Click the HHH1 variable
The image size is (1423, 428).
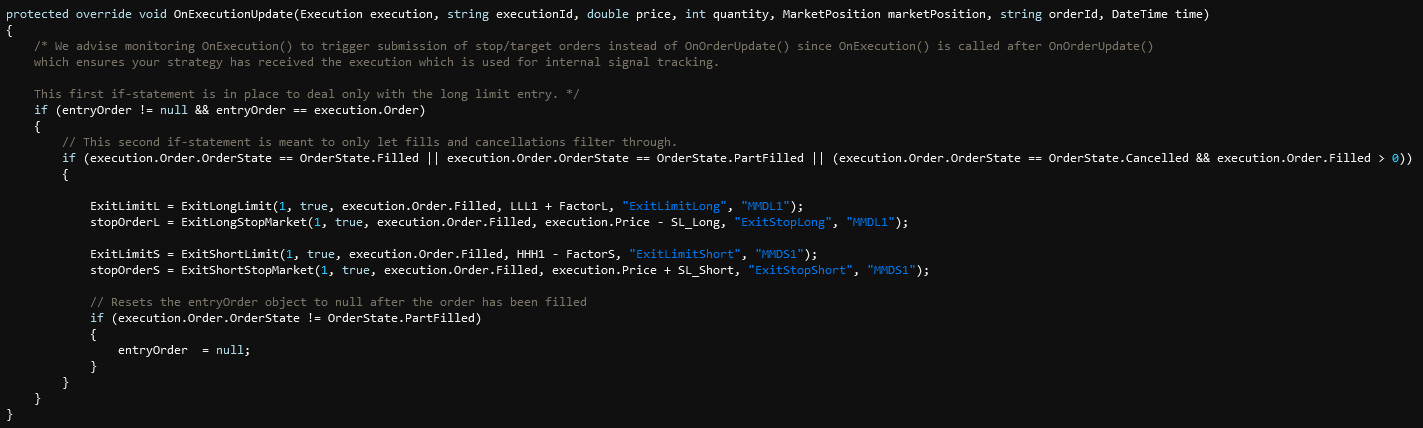531,253
